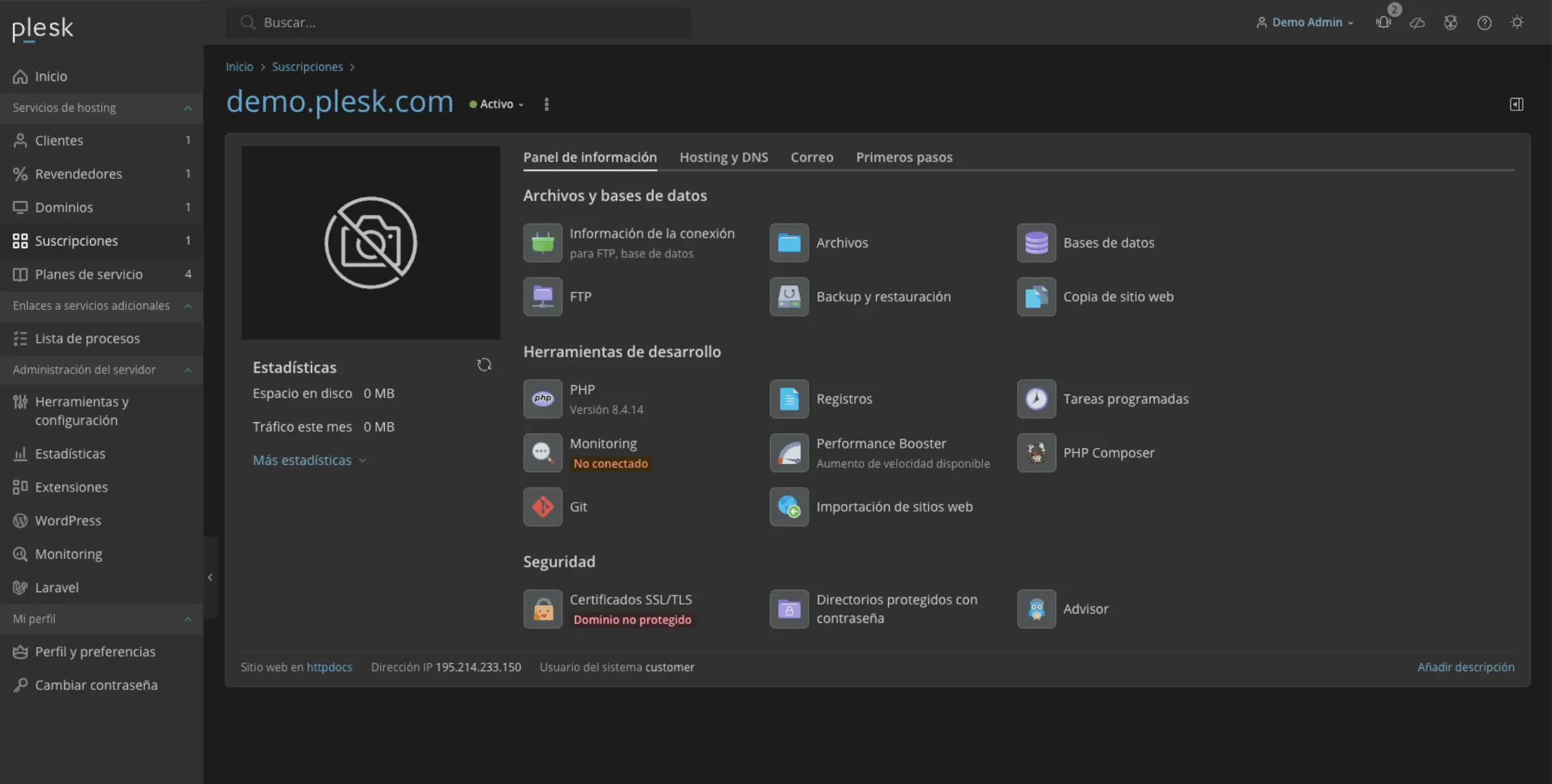
Task: Open Bases de datos
Action: pyautogui.click(x=1108, y=242)
